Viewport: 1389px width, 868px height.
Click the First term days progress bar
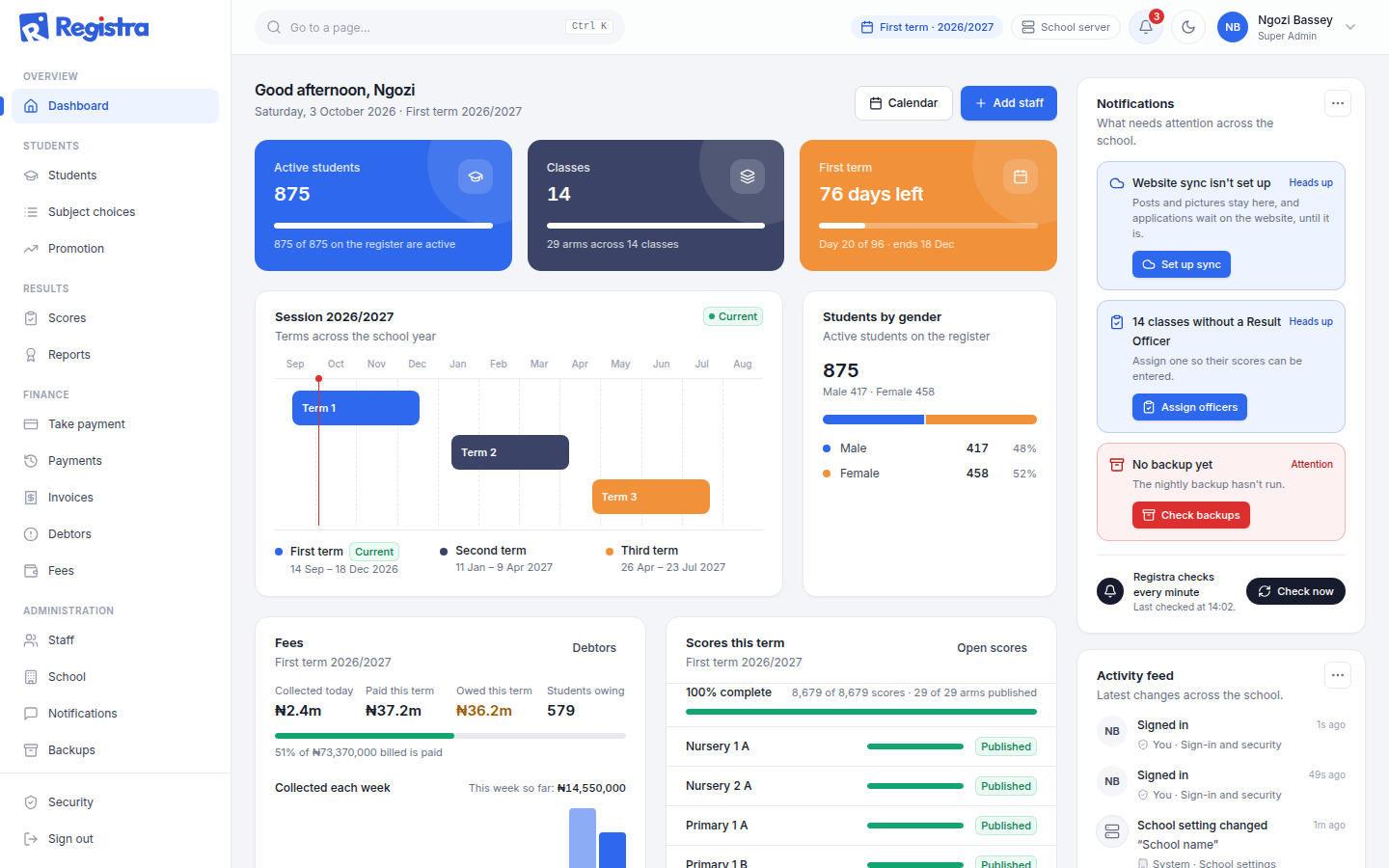pos(928,226)
